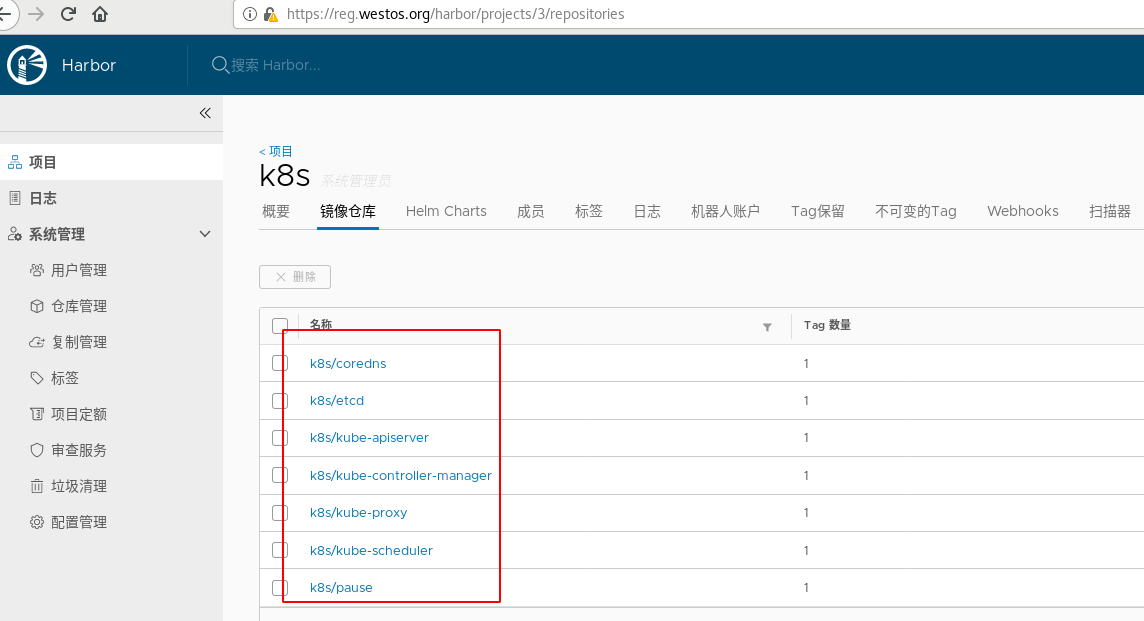1144x621 pixels.
Task: Check the k8s/kube-scheduler row checkbox
Action: click(x=279, y=550)
